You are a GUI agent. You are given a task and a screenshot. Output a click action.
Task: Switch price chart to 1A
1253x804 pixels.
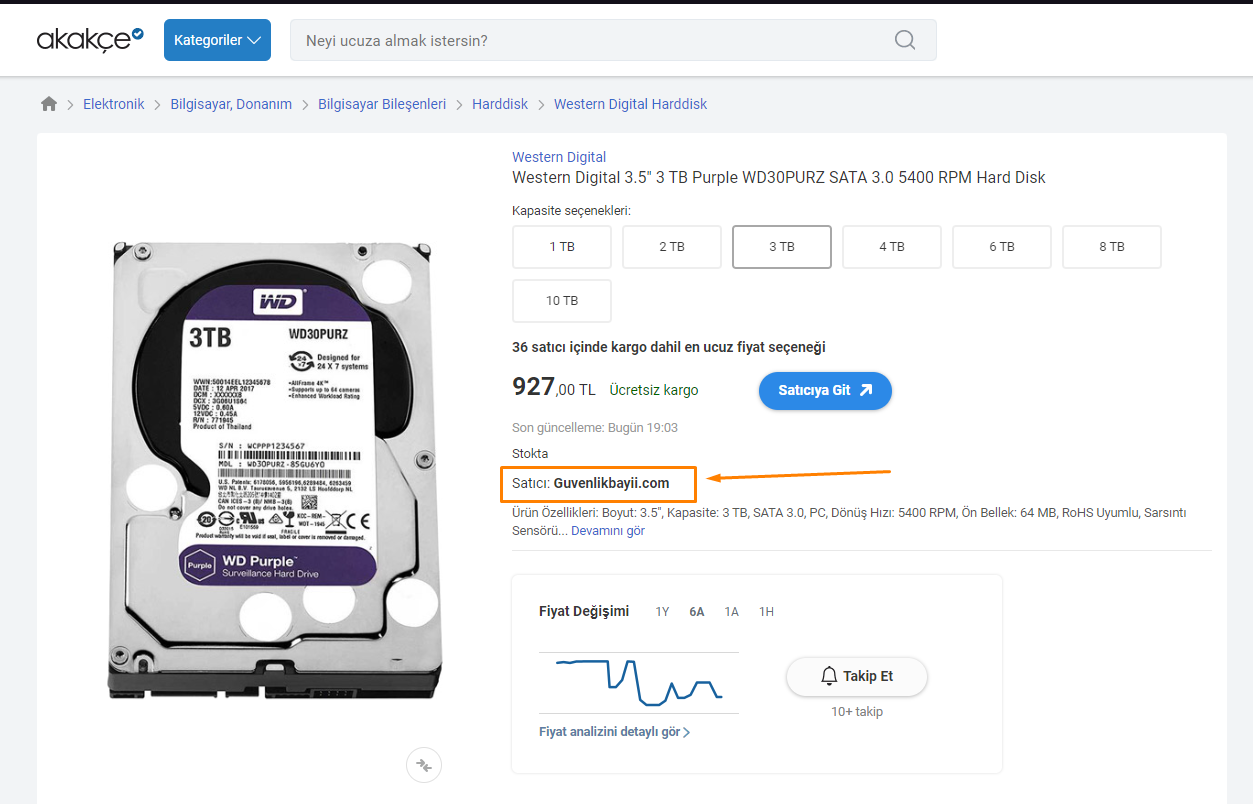point(732,612)
